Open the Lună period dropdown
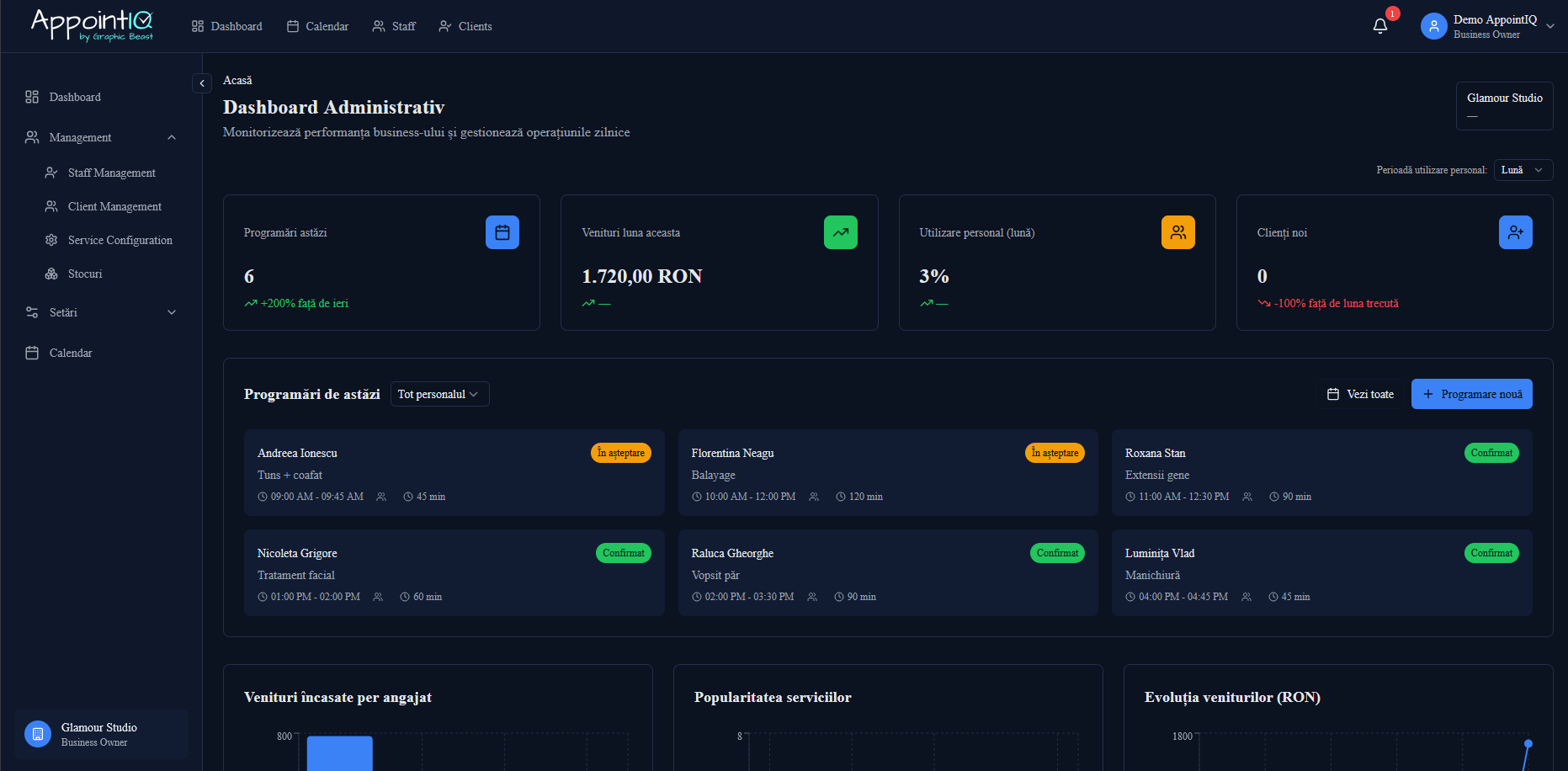 click(x=1523, y=170)
